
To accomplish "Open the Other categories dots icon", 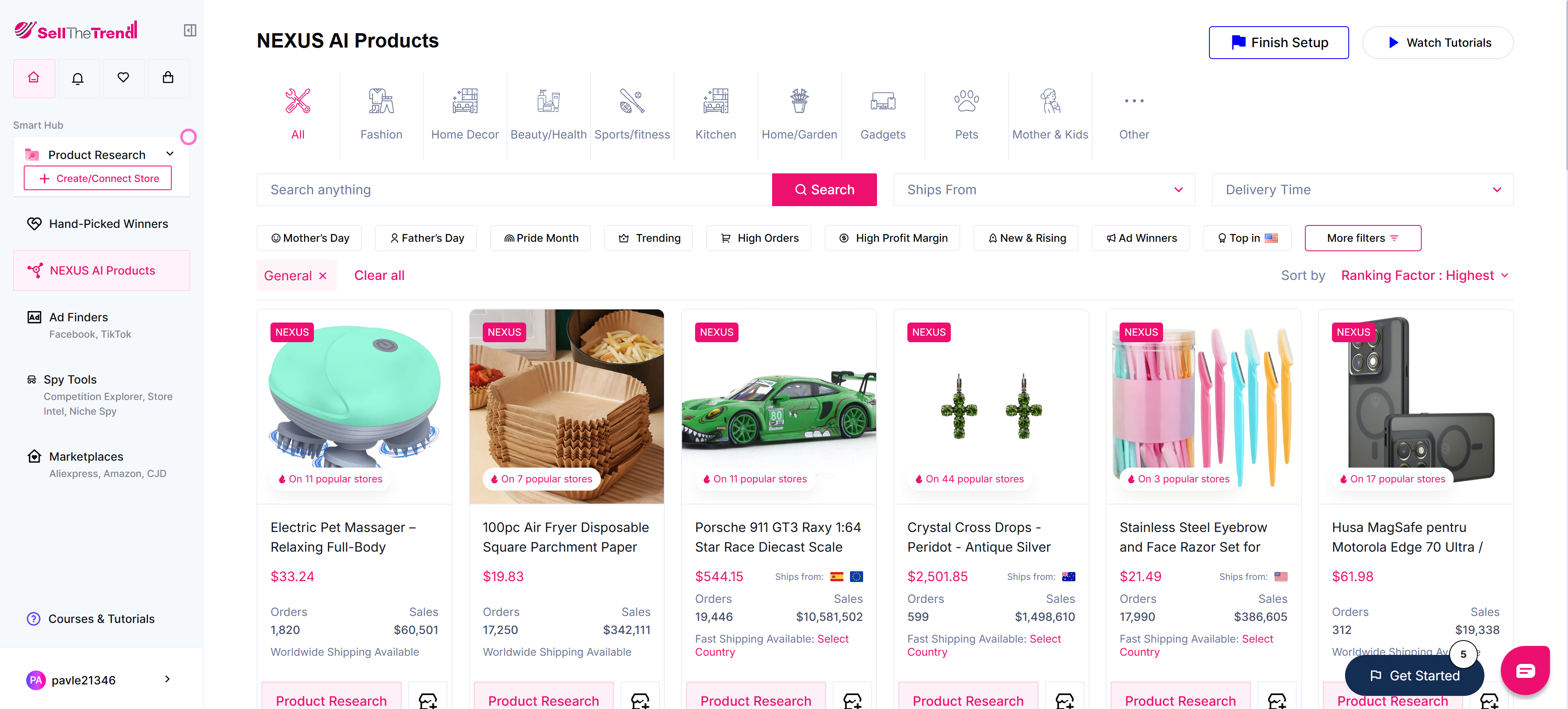I will click(x=1134, y=101).
